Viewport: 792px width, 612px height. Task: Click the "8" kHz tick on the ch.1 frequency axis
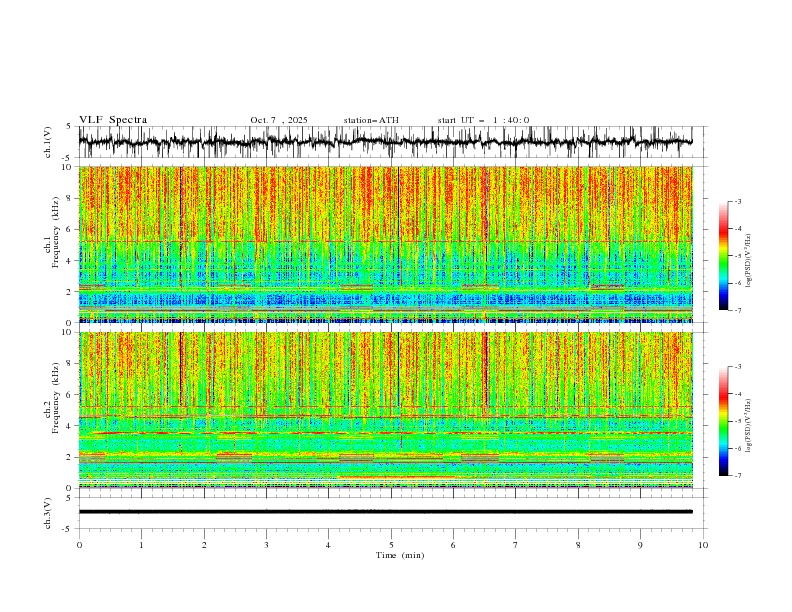tap(71, 198)
